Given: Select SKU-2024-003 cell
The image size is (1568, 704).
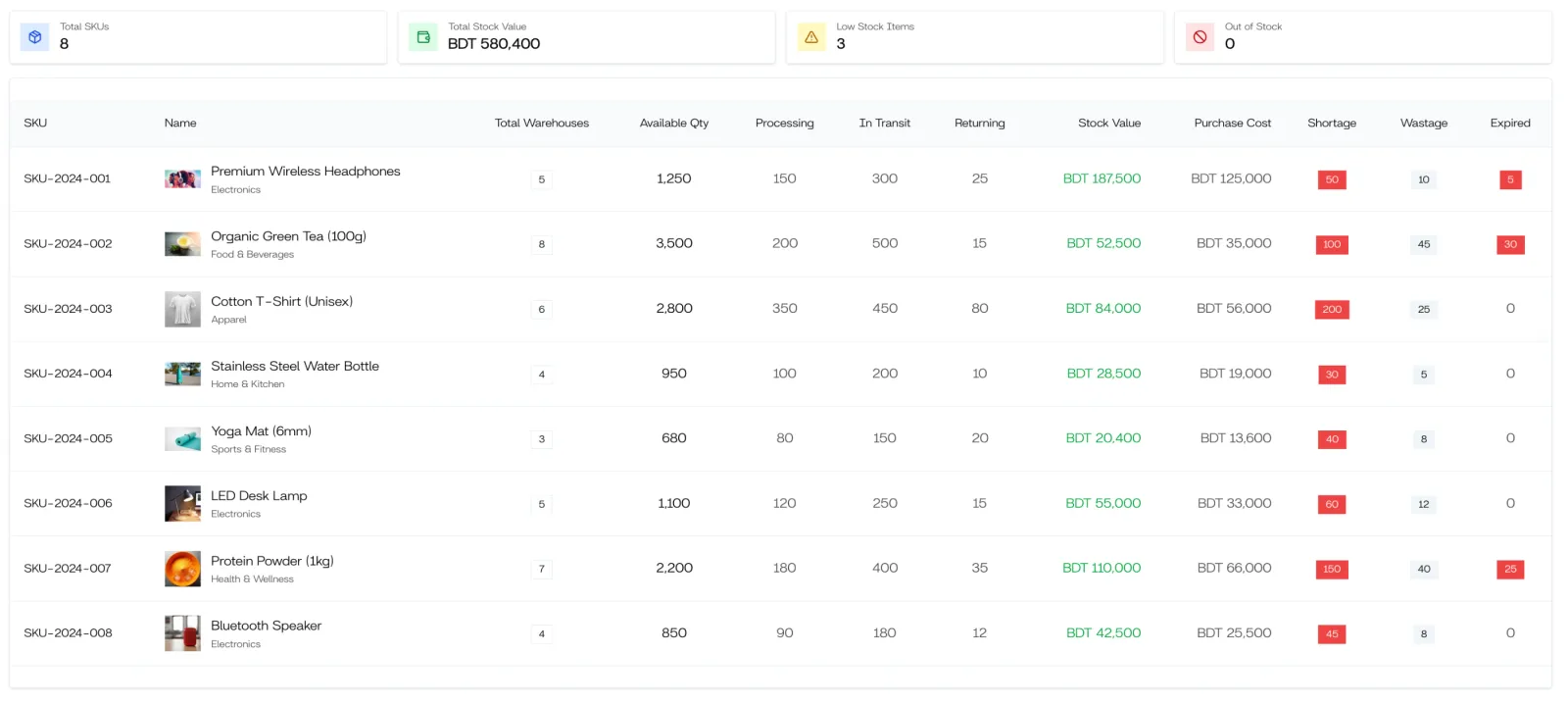Looking at the screenshot, I should pyautogui.click(x=68, y=309).
